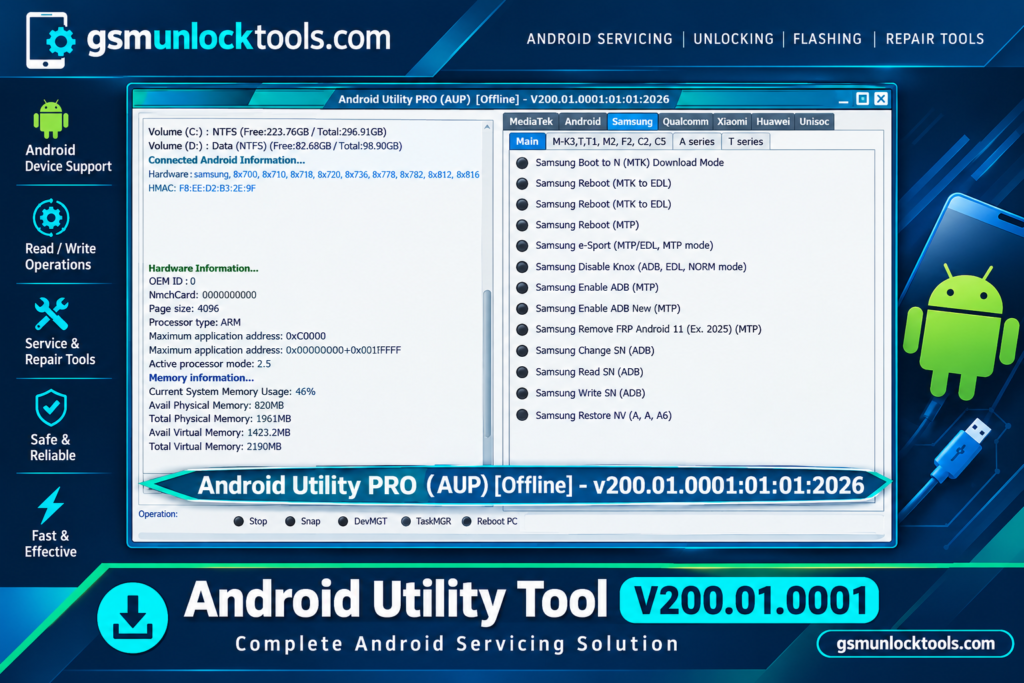Click ANDROID SERVICING in the header
The height and width of the screenshot is (683, 1024).
point(600,39)
